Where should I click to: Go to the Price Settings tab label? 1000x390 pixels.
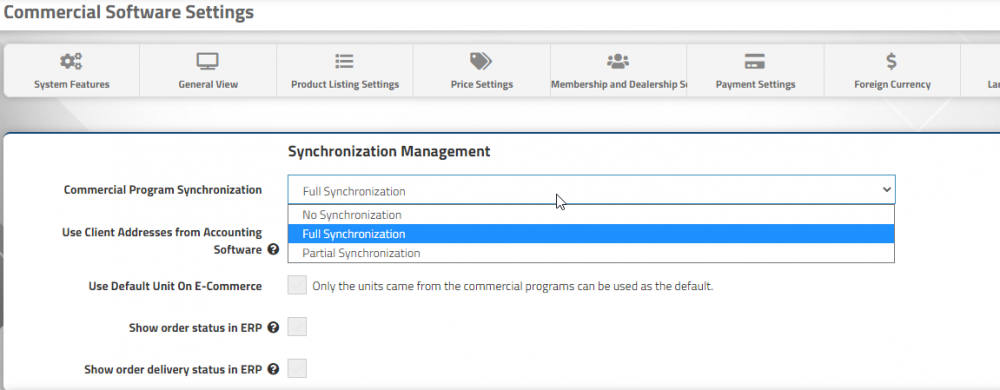482,84
